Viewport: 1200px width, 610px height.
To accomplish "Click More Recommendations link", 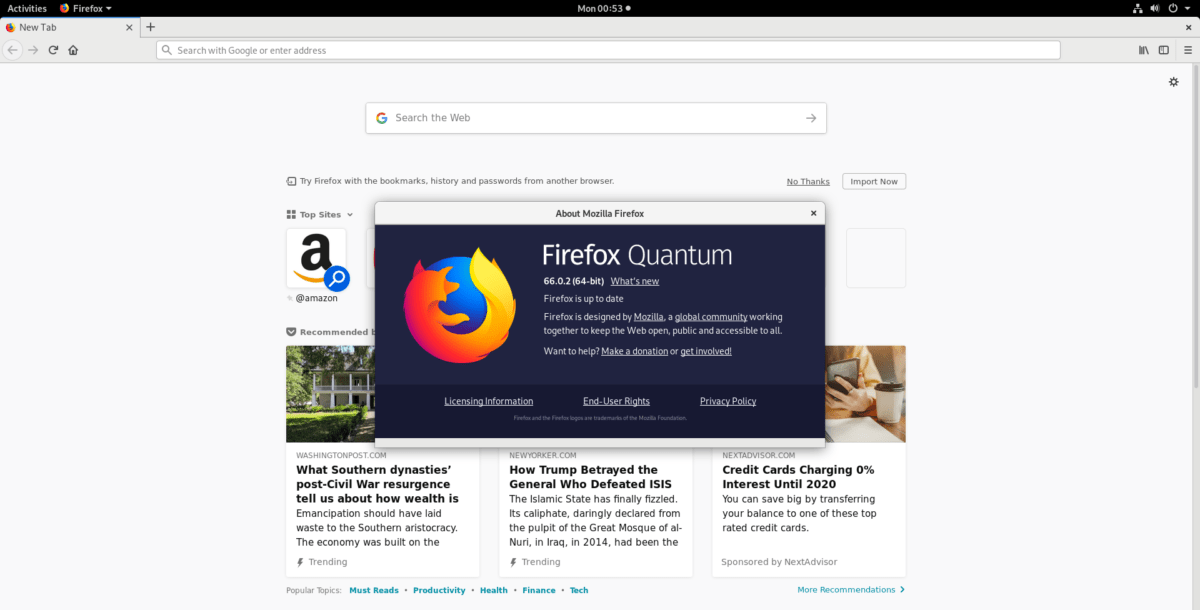I will point(851,590).
